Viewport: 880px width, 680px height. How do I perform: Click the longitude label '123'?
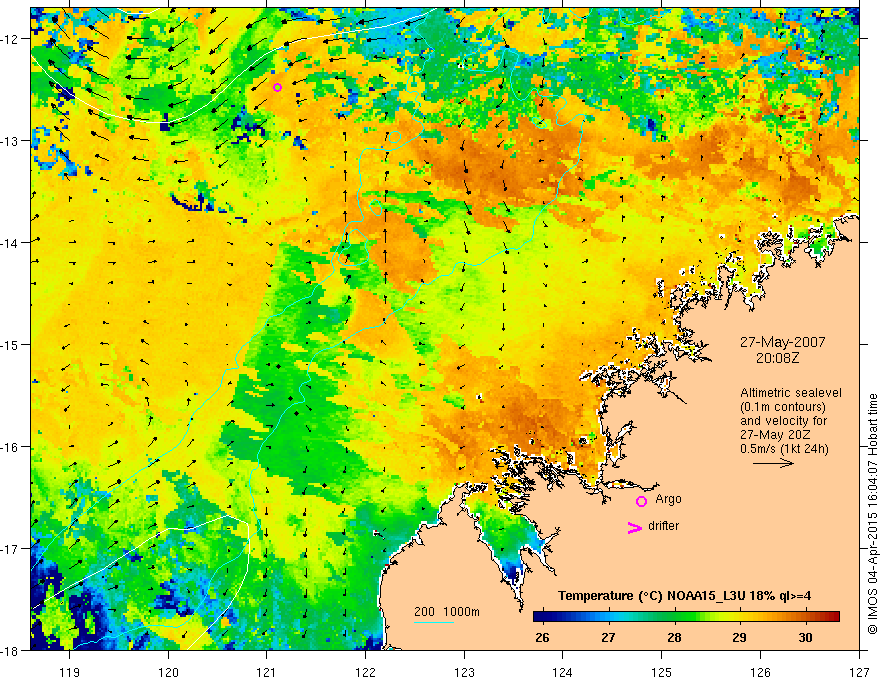464,672
